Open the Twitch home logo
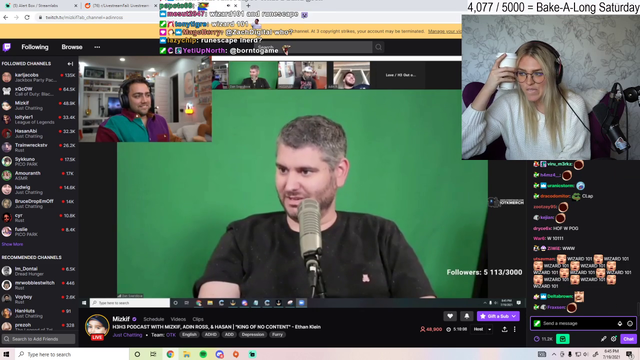Viewport: 640px width, 360px height. point(7,47)
